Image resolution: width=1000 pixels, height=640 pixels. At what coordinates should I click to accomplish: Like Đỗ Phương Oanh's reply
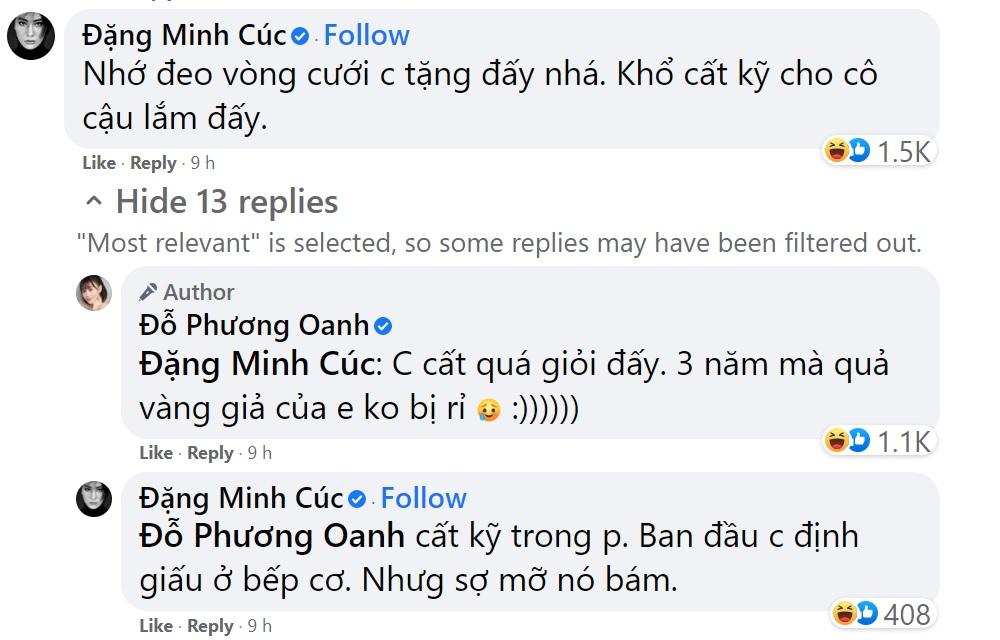click(155, 452)
